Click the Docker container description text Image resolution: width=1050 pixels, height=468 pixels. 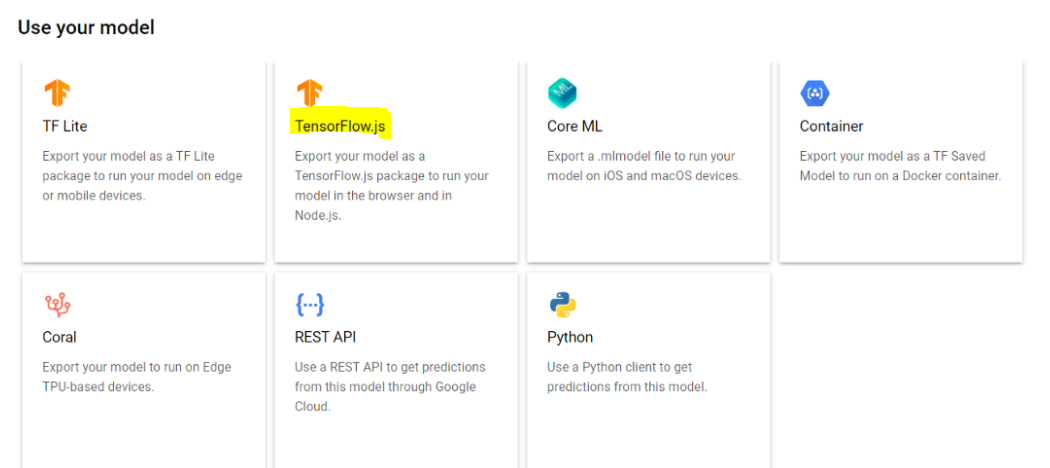coord(900,166)
